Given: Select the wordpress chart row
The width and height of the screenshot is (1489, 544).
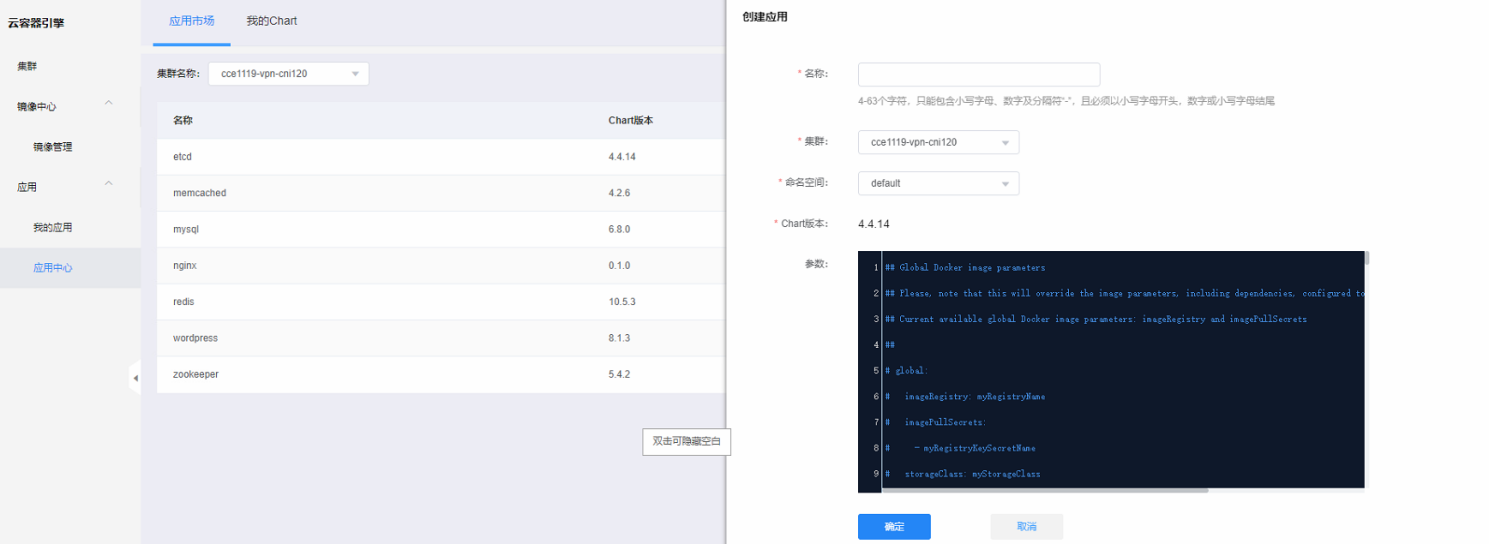Looking at the screenshot, I should tap(440, 338).
